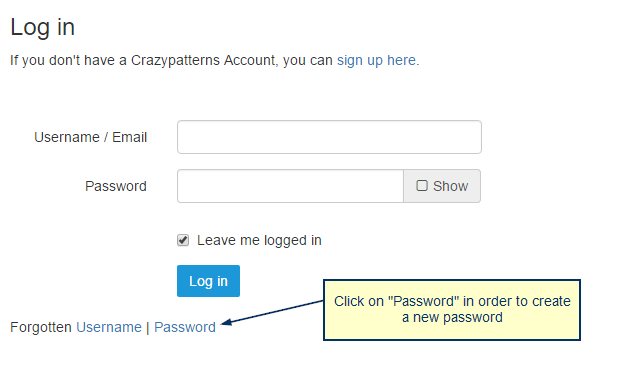This screenshot has width=629, height=377.
Task: Click the 'Crazypatterns Account' text in intro
Action: [x=203, y=60]
